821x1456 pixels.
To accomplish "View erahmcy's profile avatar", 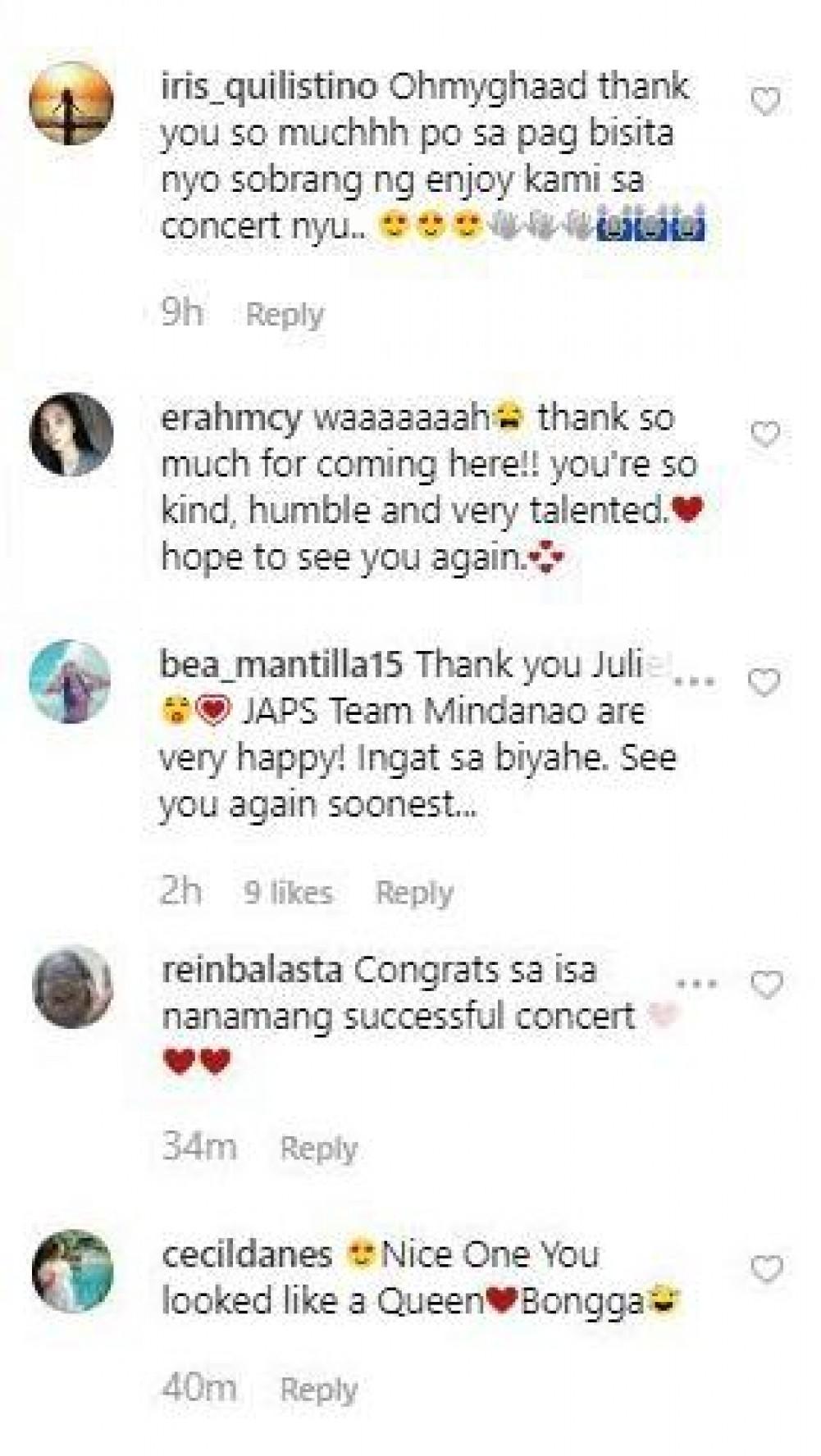I will coord(71,435).
